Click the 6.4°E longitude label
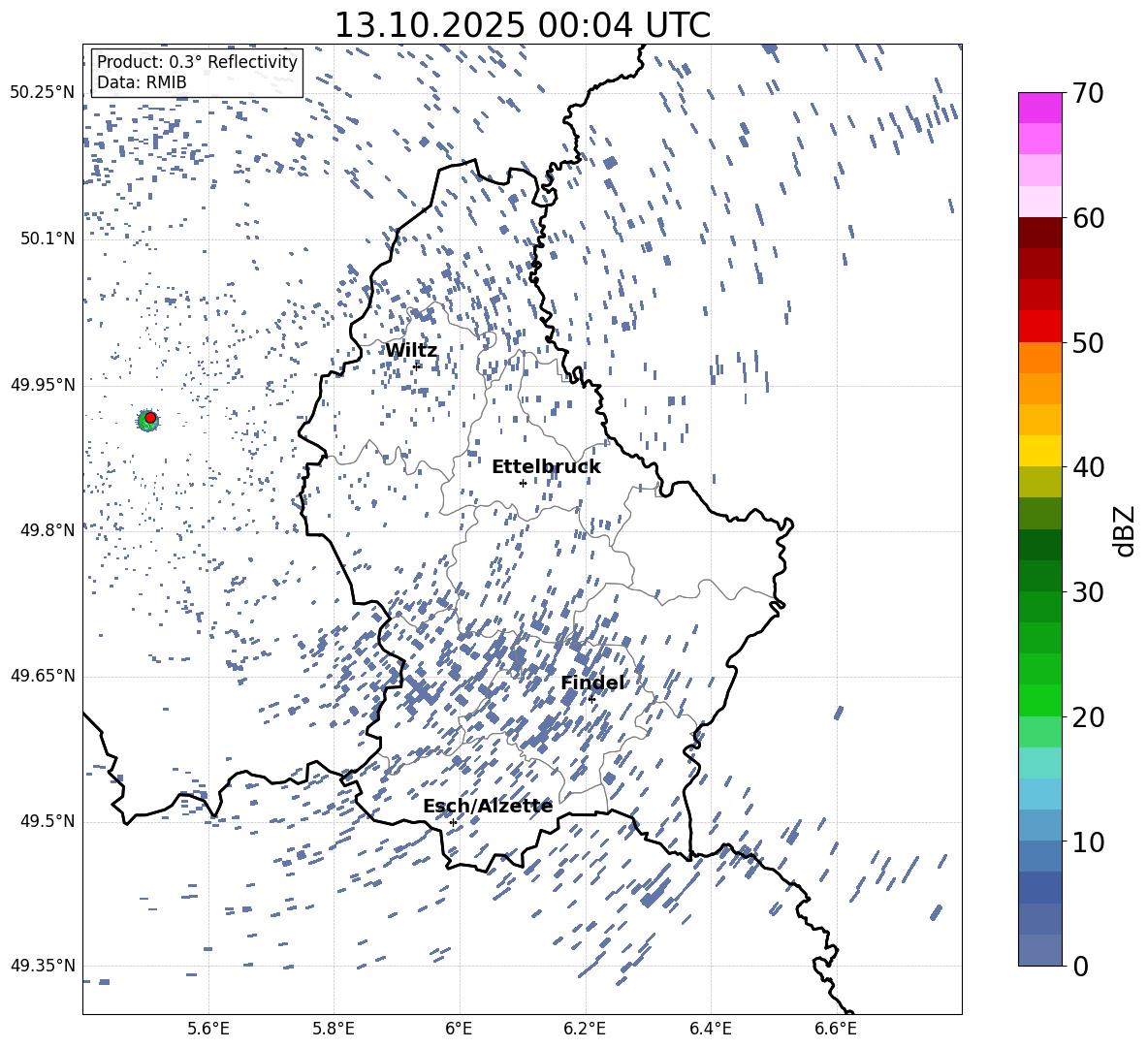1148x1048 pixels. point(710,1029)
